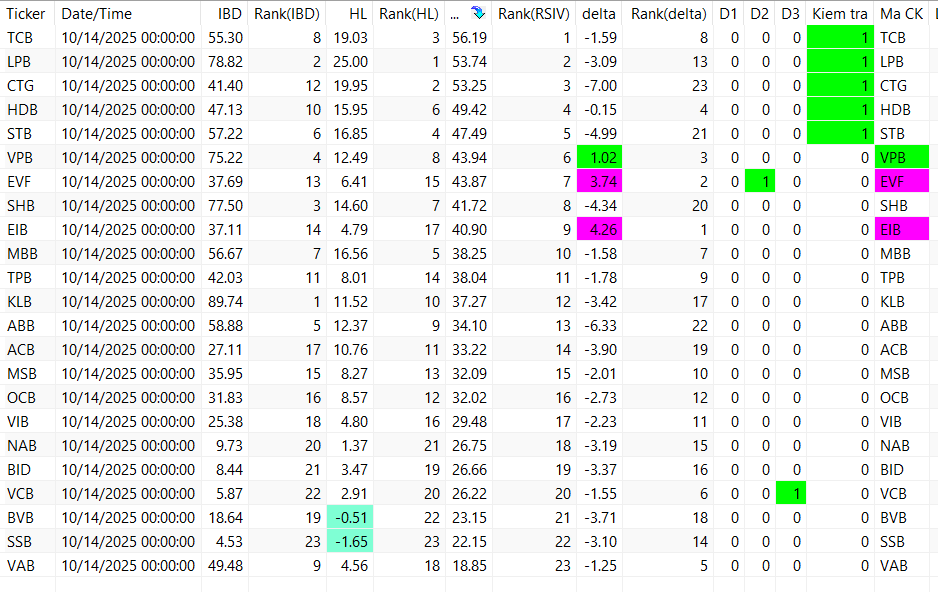Viewport: 938px width, 592px height.
Task: Click the Rank(IBD) column header
Action: pyautogui.click(x=287, y=13)
